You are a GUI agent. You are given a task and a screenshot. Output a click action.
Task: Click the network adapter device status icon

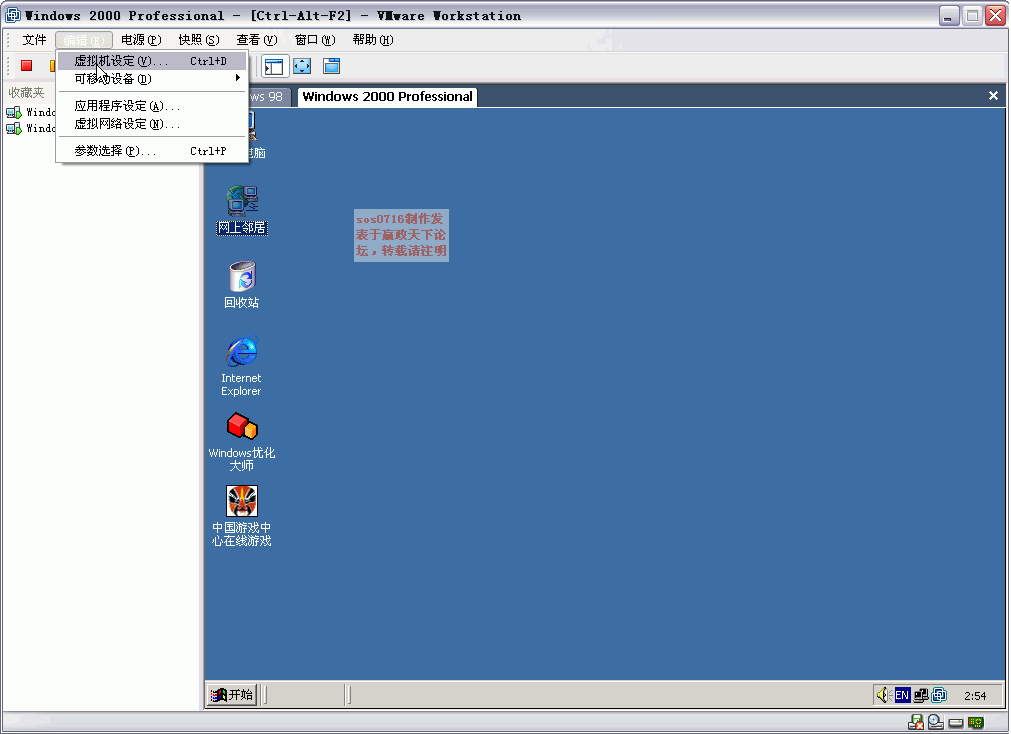tap(976, 723)
